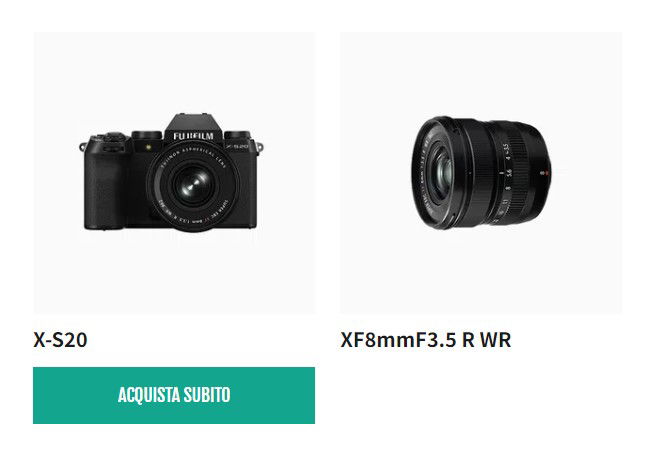
Task: Click the X-S20 badge on camera body
Action: click(237, 147)
